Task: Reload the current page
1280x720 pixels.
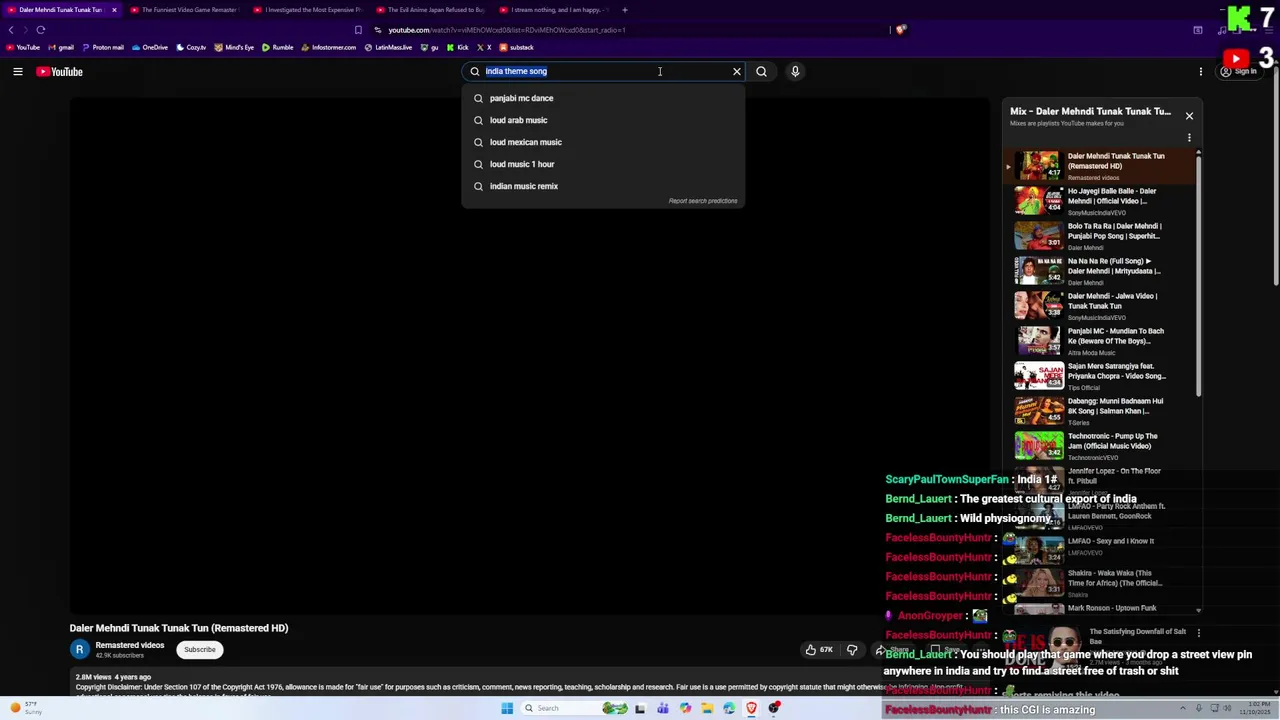Action: [x=41, y=30]
